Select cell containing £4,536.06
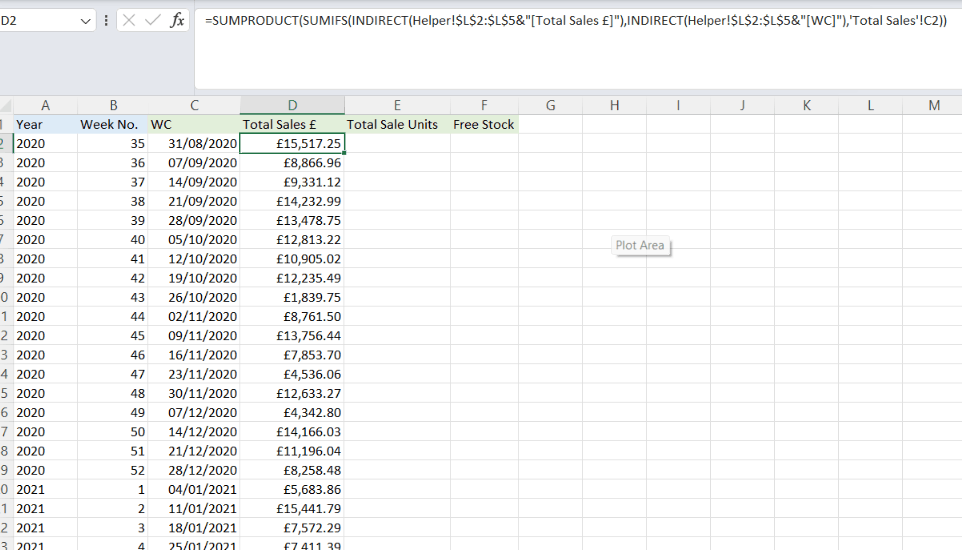This screenshot has height=550, width=962. point(292,374)
